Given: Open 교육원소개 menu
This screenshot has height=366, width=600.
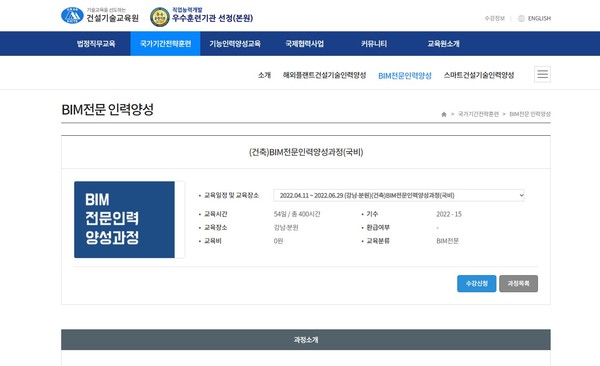Looking at the screenshot, I should pos(443,44).
